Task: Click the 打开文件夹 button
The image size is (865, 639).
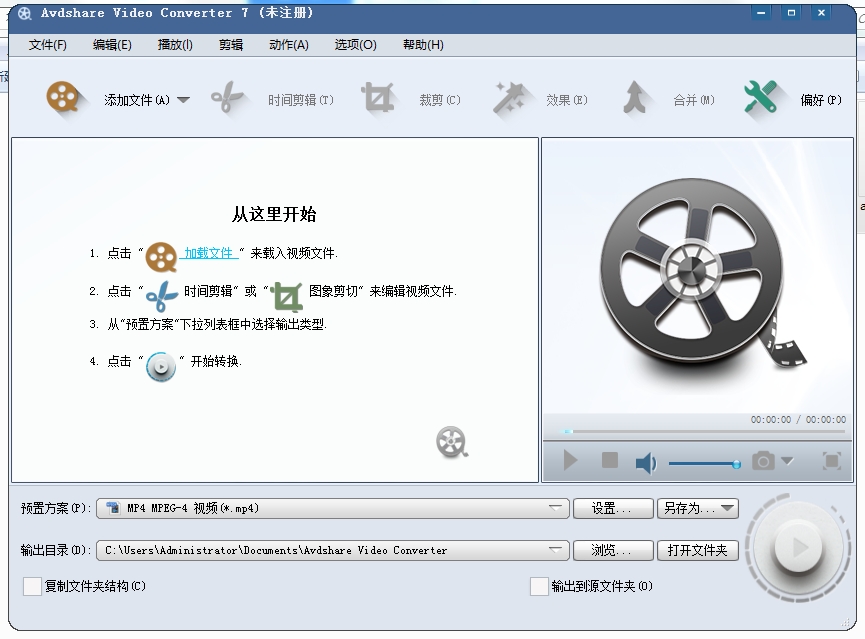Action: click(697, 550)
